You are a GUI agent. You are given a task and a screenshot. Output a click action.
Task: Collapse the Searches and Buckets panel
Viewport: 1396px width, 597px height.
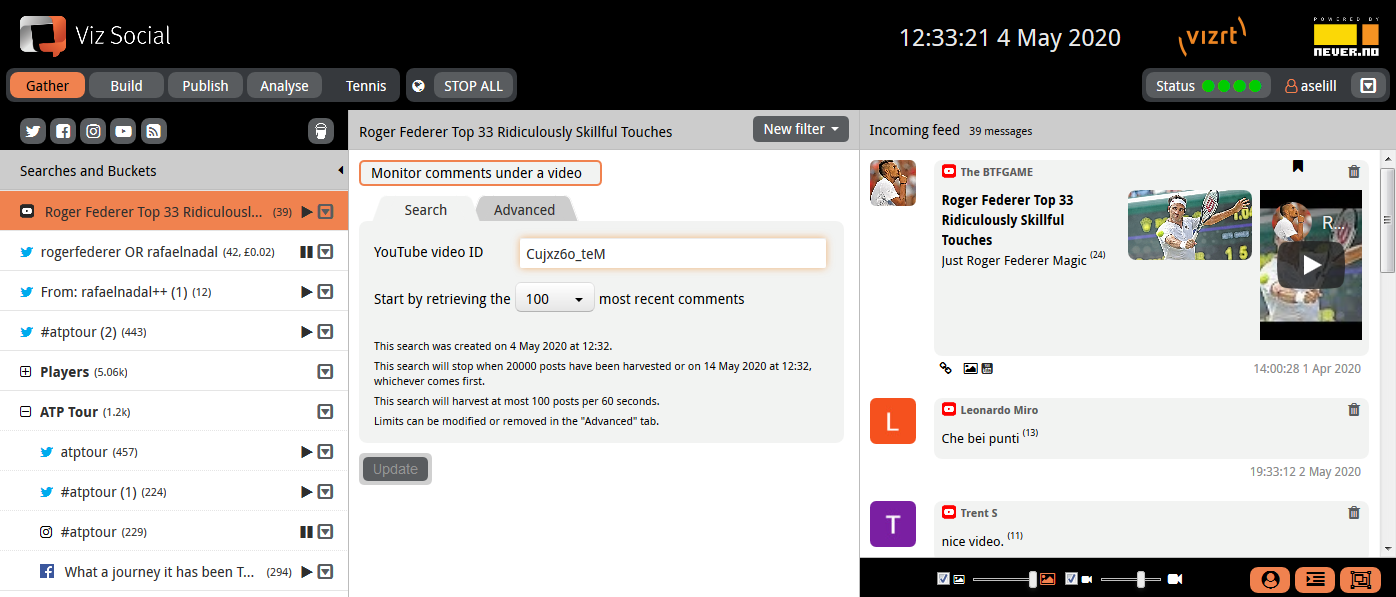[341, 171]
